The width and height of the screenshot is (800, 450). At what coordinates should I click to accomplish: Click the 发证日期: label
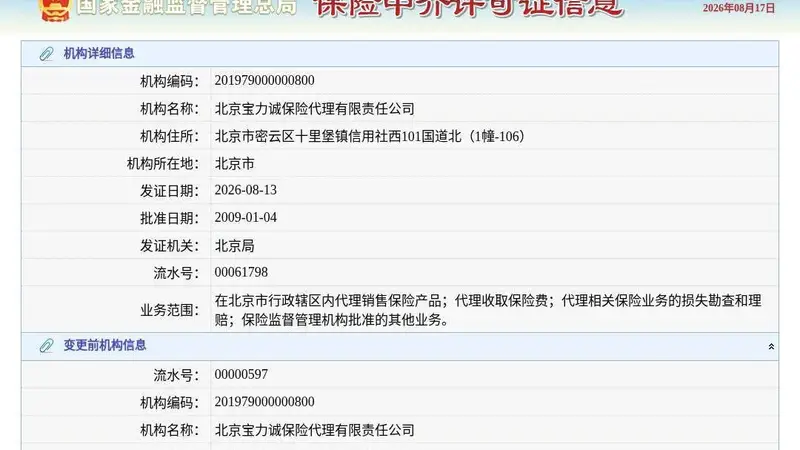[169, 191]
